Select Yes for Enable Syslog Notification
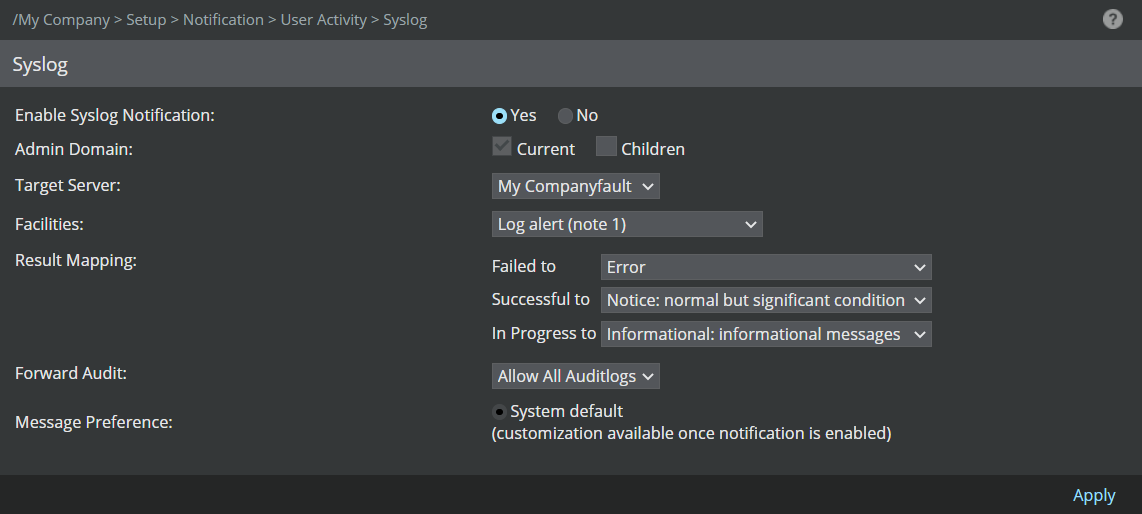The height and width of the screenshot is (514, 1142). coord(499,116)
